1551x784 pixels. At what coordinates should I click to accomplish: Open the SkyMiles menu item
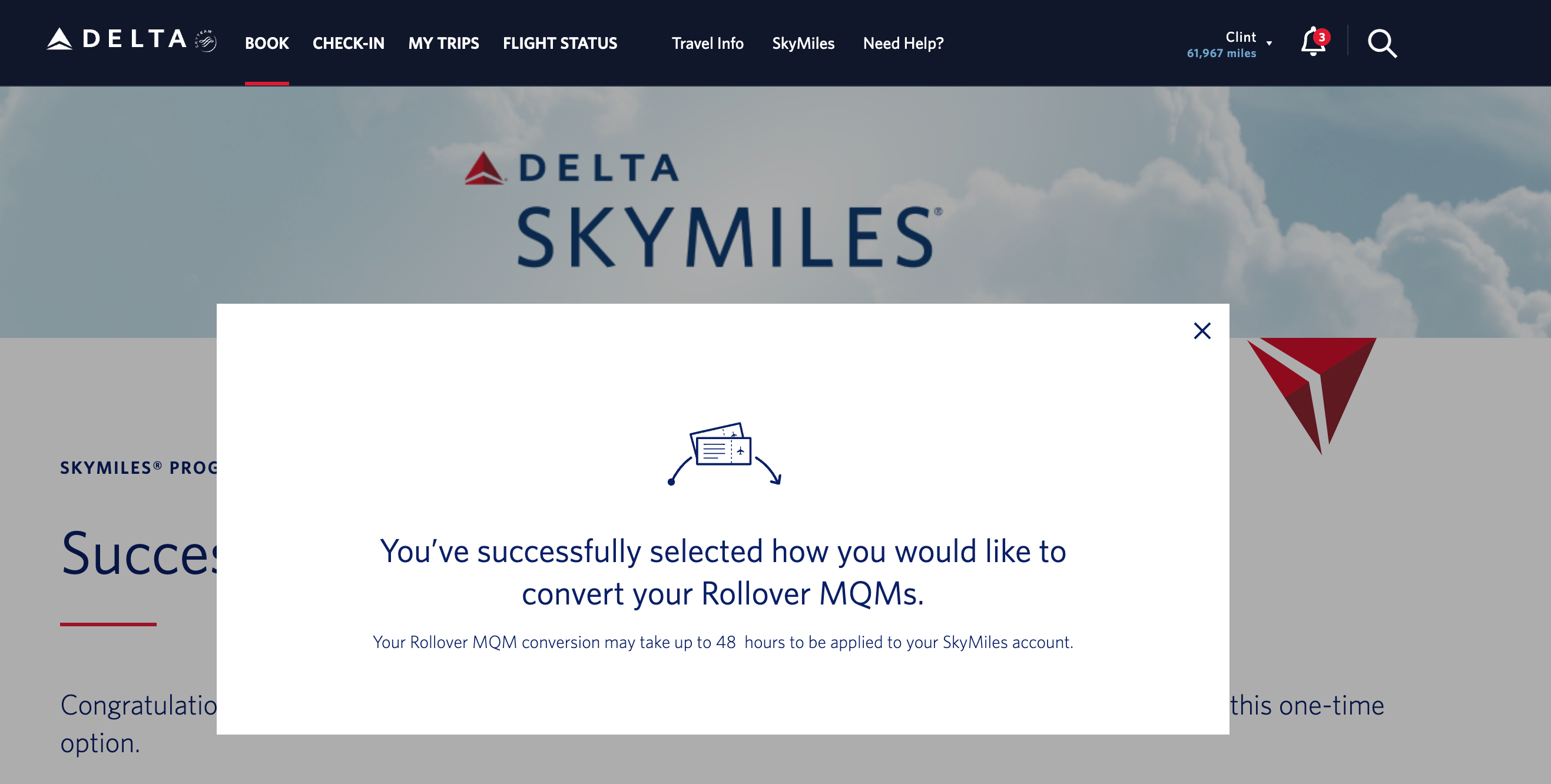click(x=803, y=44)
